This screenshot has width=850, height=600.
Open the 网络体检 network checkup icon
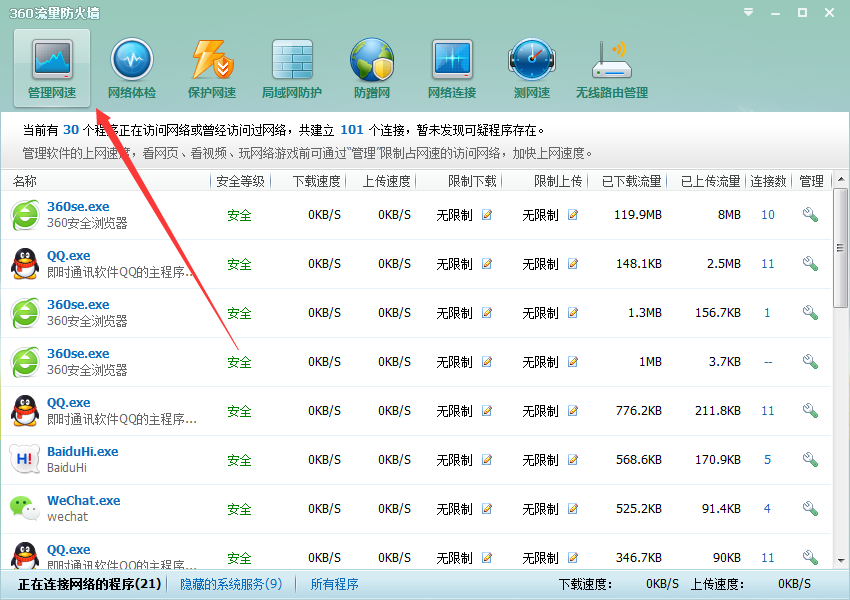pyautogui.click(x=132, y=68)
